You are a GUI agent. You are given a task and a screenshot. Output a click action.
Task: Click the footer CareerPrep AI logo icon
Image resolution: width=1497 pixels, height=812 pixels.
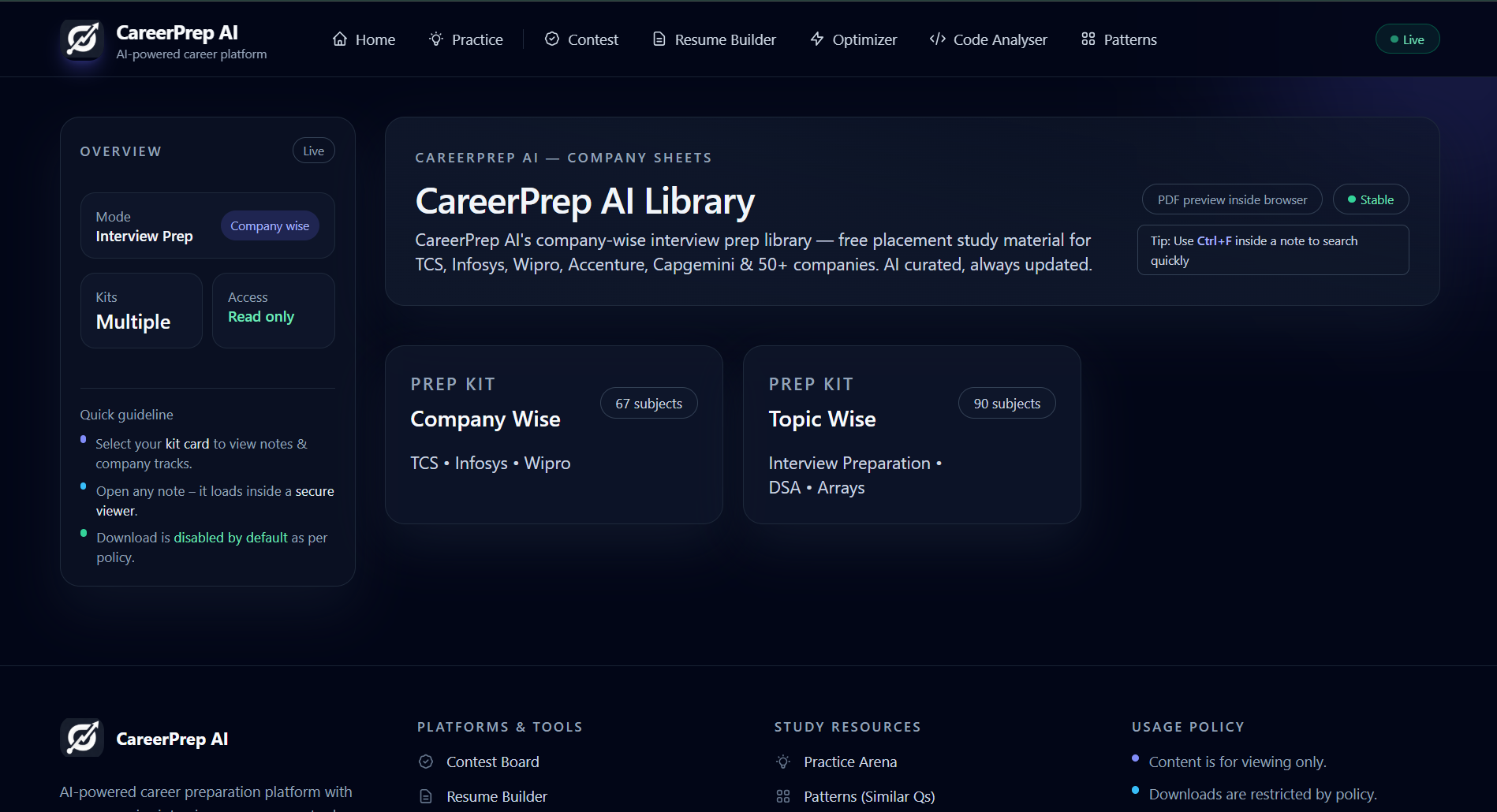82,739
